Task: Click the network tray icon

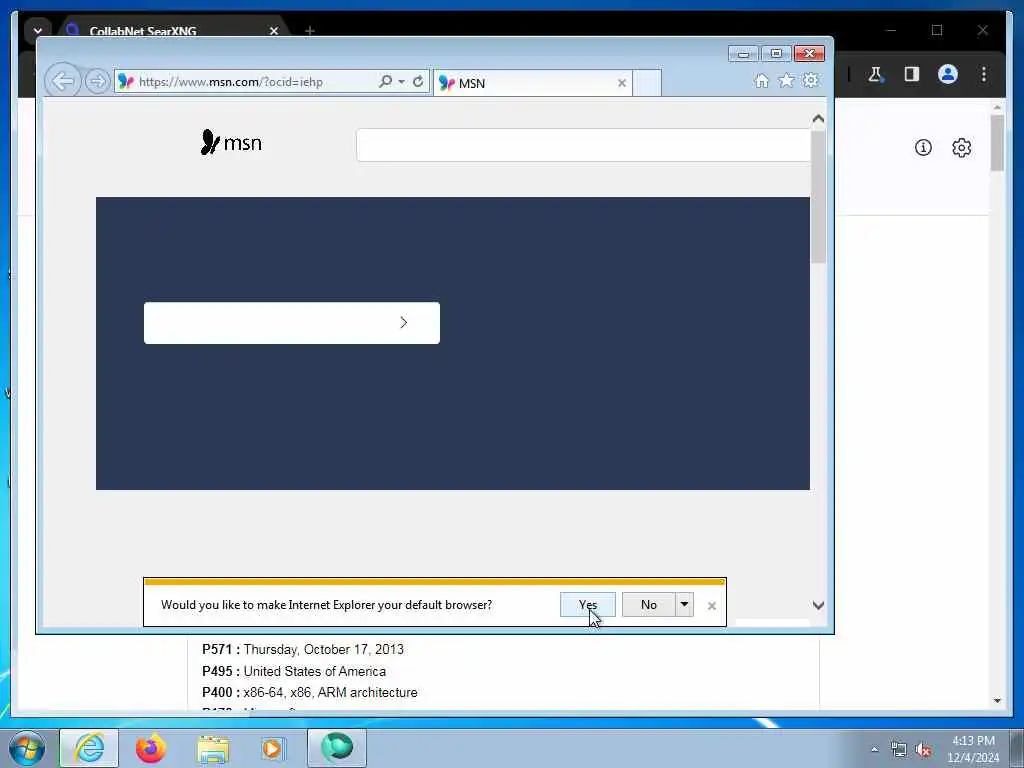Action: [x=899, y=749]
